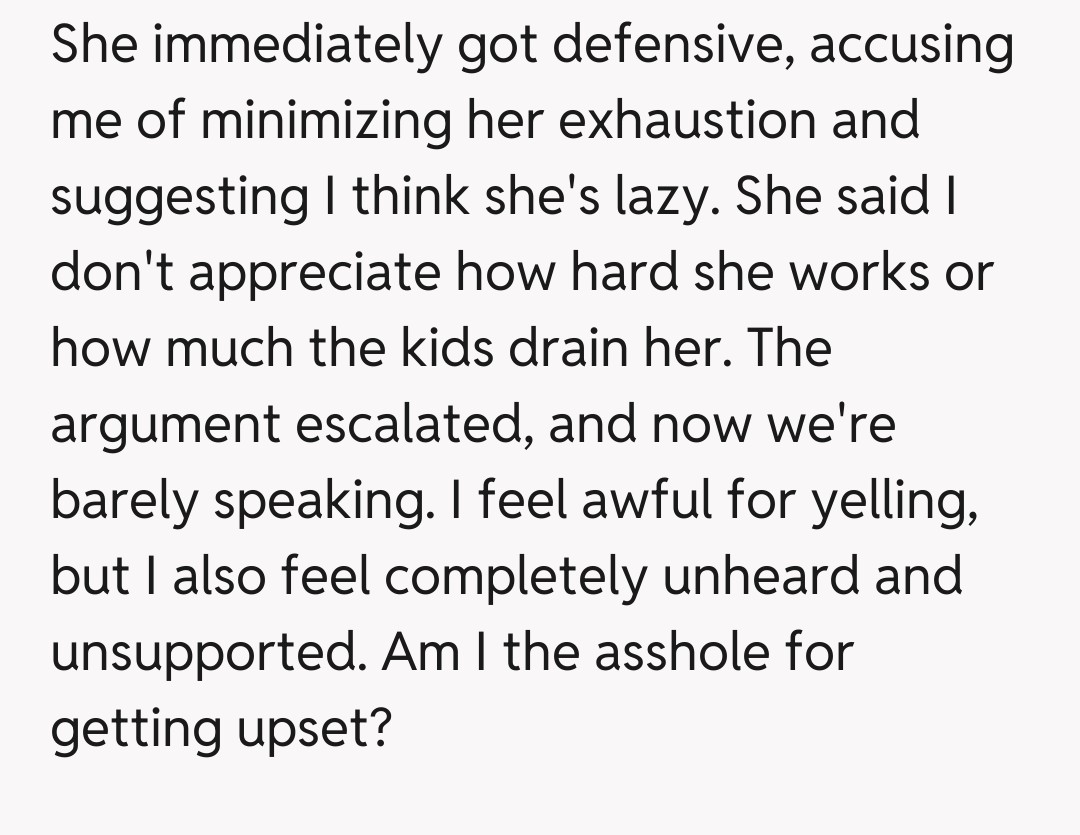
Task: Click the word "lazy" in the paragraph
Action: coord(662,198)
